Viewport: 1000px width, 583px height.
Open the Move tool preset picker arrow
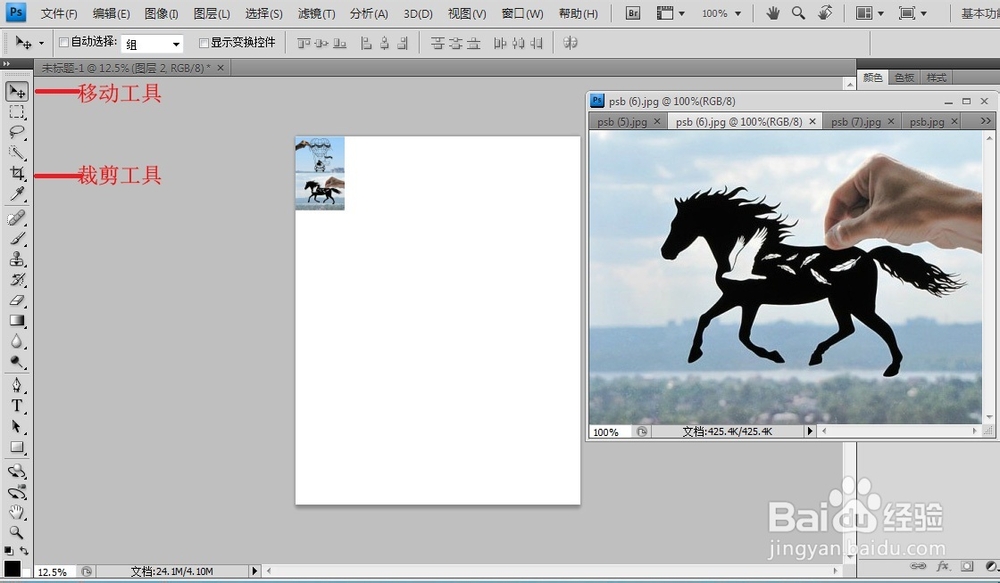(x=41, y=43)
